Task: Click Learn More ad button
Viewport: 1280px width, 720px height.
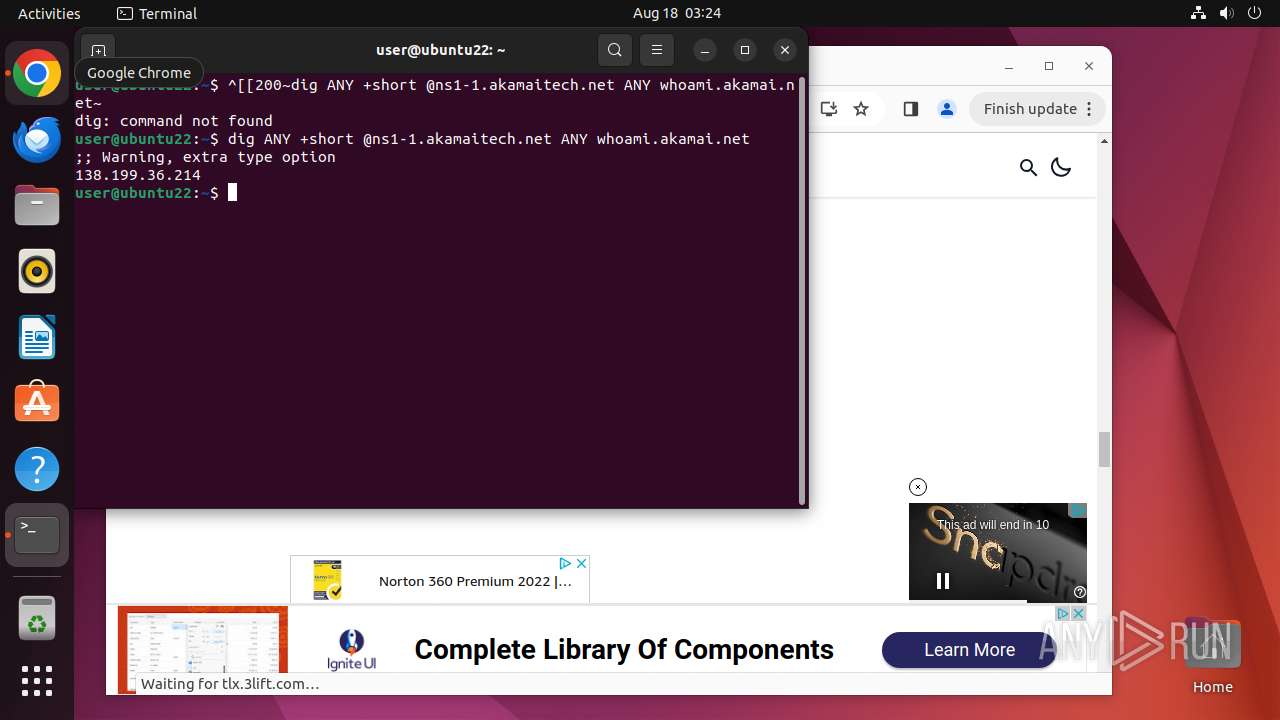Action: pyautogui.click(x=969, y=650)
